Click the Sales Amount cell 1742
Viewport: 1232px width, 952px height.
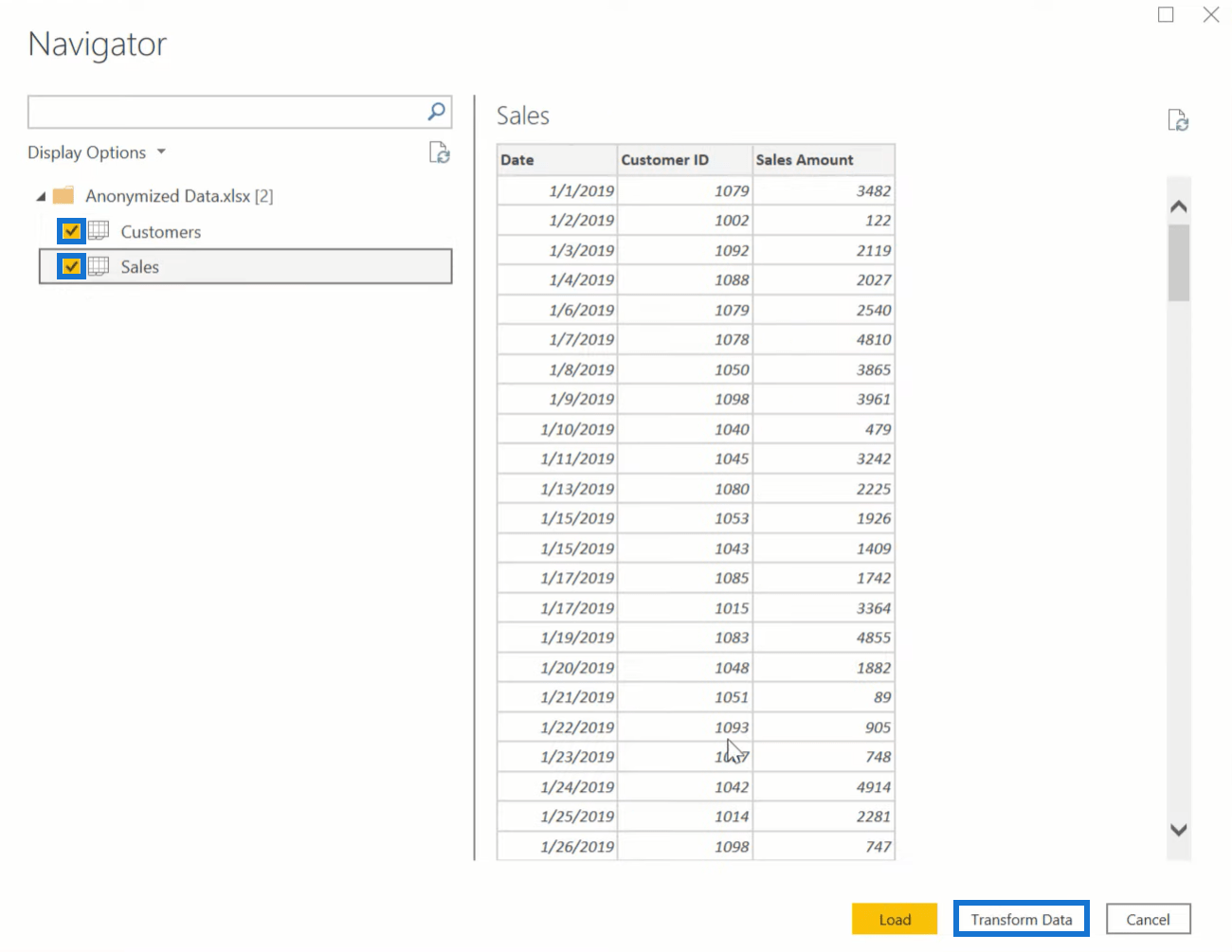pyautogui.click(x=824, y=578)
